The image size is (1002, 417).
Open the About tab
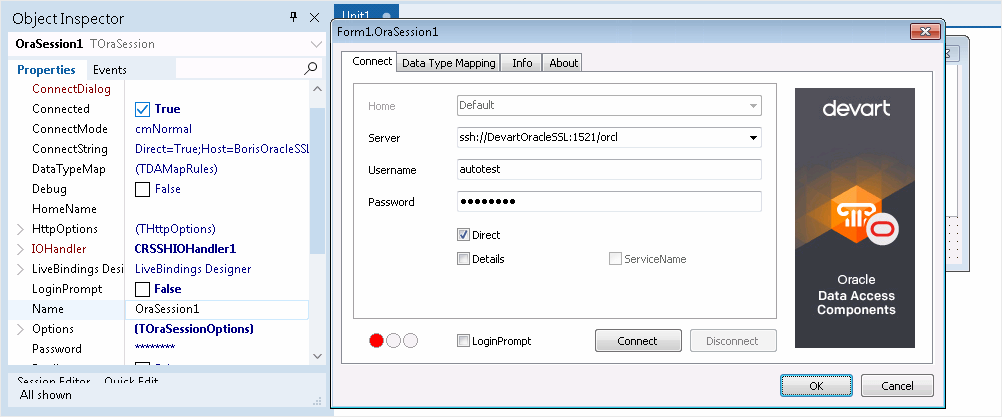tap(564, 63)
